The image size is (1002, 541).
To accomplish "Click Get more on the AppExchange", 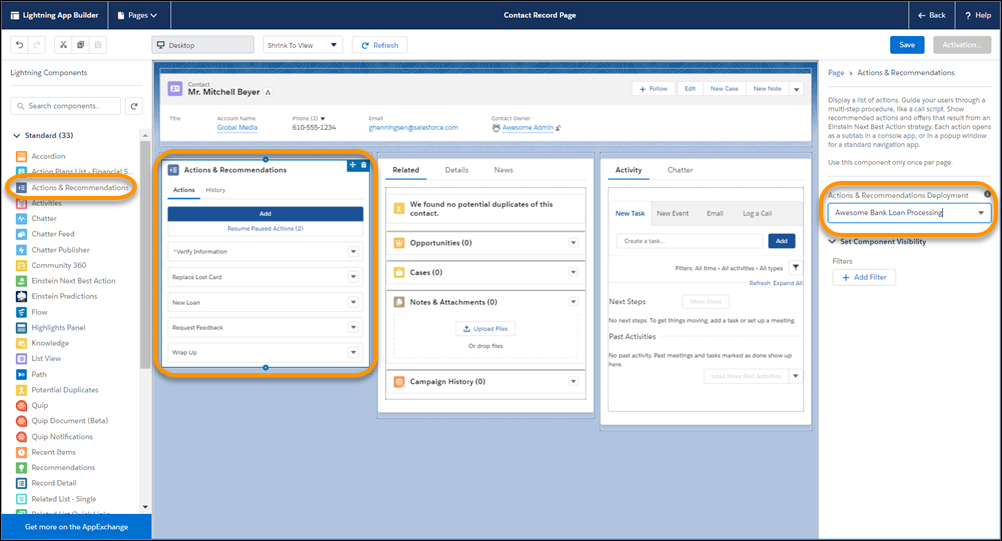I will click(x=76, y=527).
